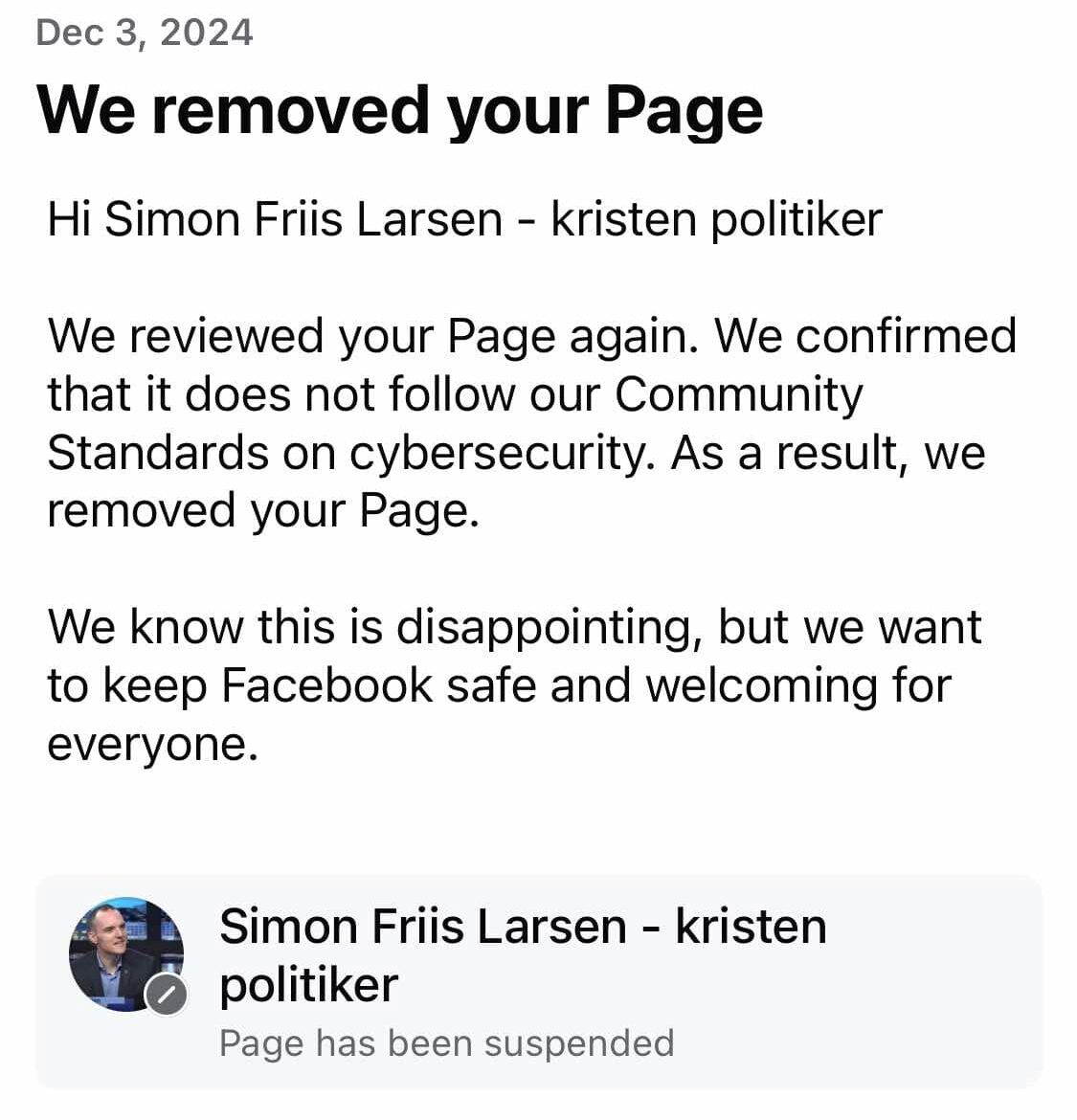This screenshot has width=1077, height=1120.
Task: Click the suspended page's profile picture
Action: click(124, 951)
